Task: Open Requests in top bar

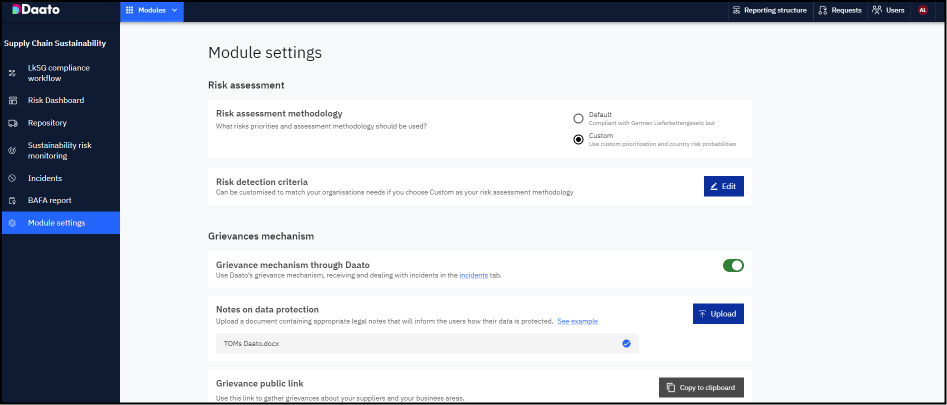Action: pyautogui.click(x=839, y=10)
